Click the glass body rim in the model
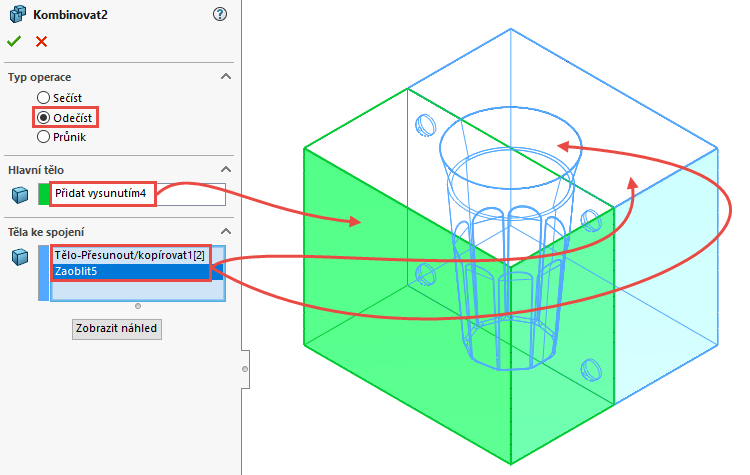This screenshot has height=475, width=750. pyautogui.click(x=510, y=146)
